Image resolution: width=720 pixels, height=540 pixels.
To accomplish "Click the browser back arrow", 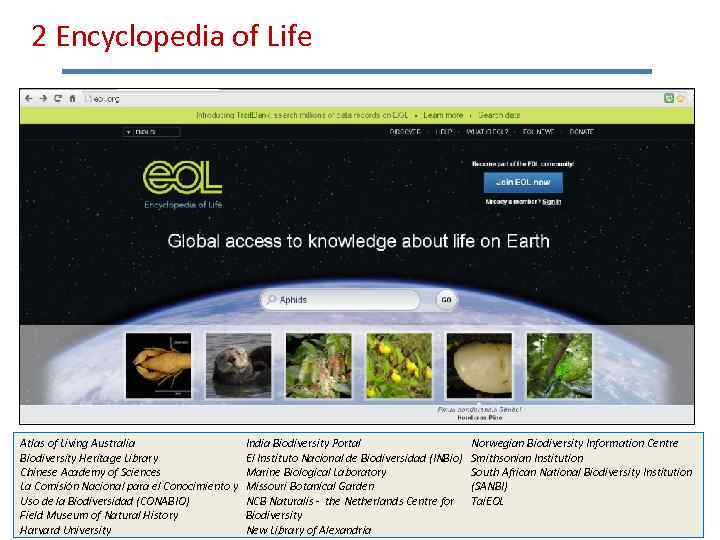I will 28,98.
